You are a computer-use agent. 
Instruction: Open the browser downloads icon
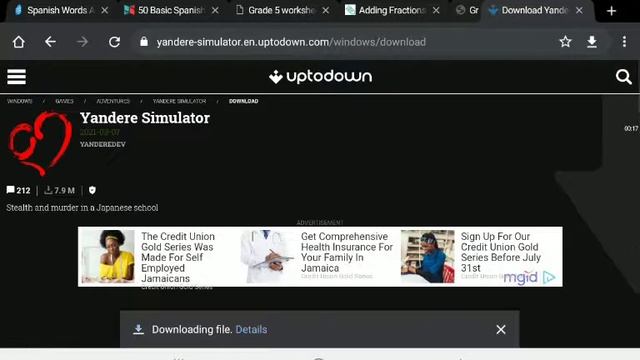(592, 42)
